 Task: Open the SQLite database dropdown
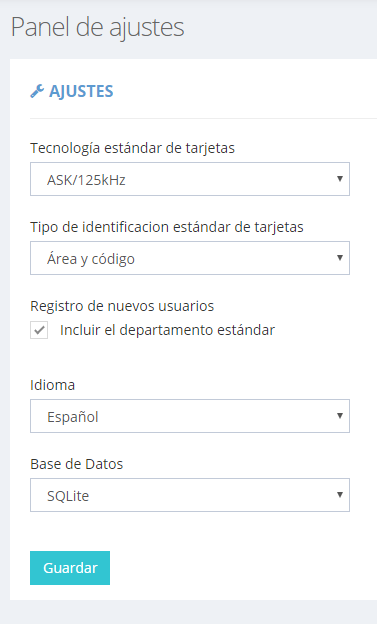tap(190, 495)
